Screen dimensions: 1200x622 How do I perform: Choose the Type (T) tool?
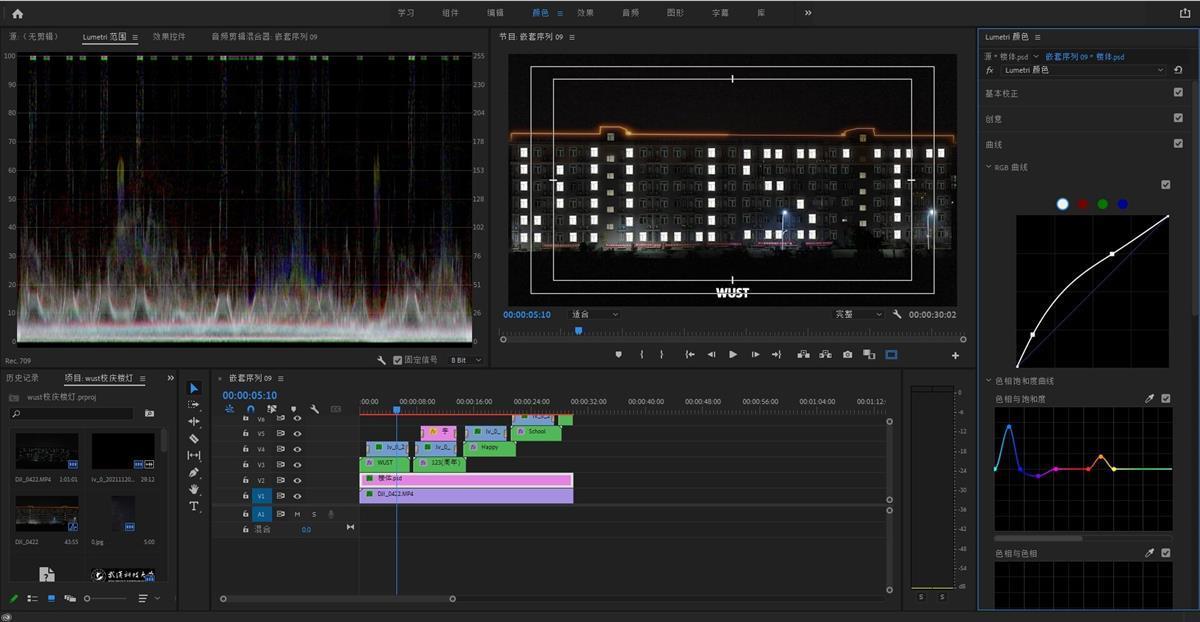(194, 506)
